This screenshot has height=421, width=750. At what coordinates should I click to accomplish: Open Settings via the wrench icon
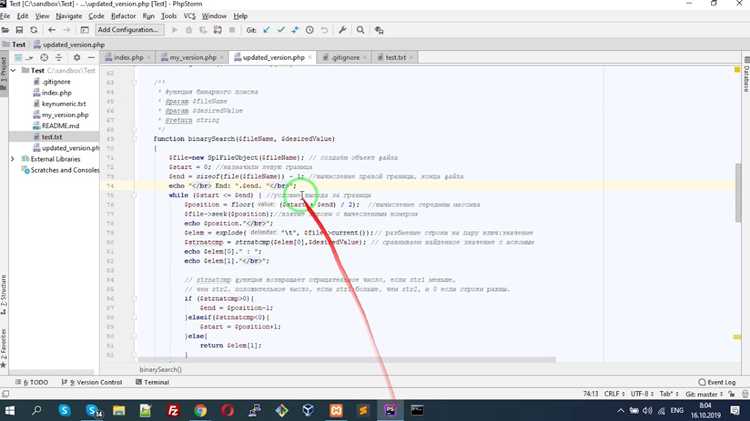pos(342,30)
